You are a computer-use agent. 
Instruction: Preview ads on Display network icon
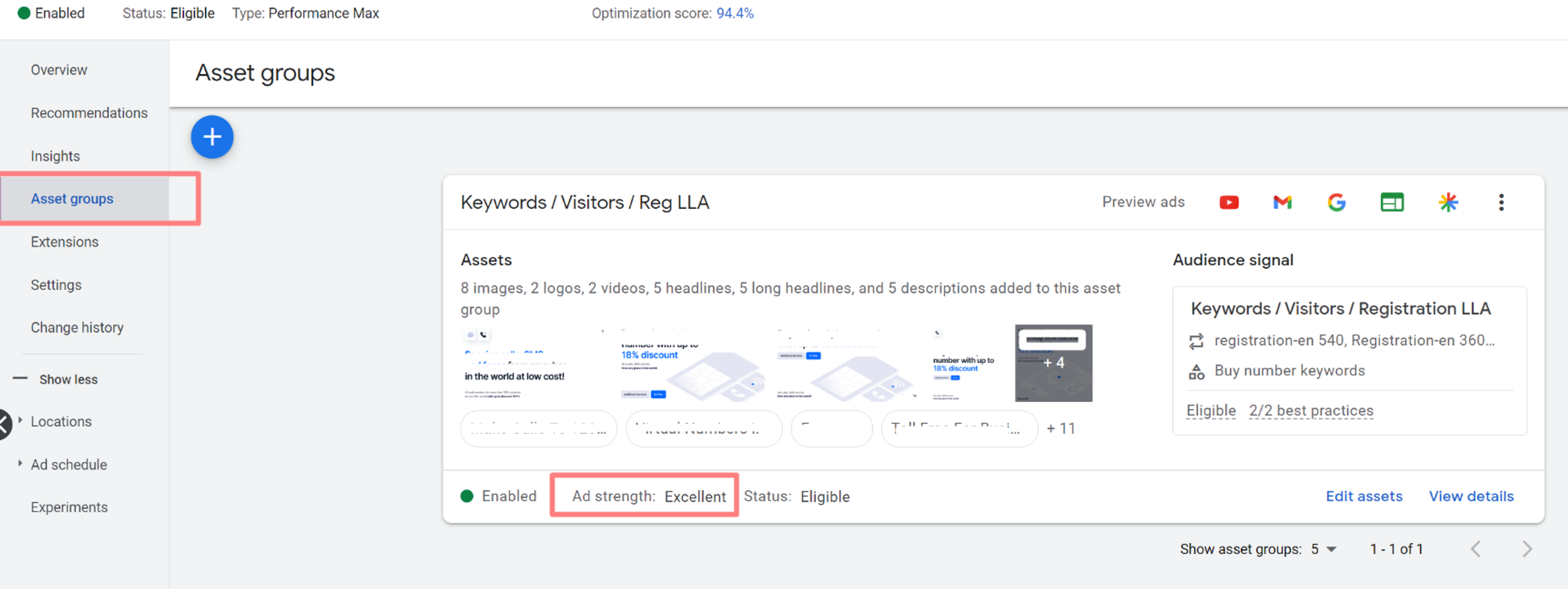(x=1392, y=202)
